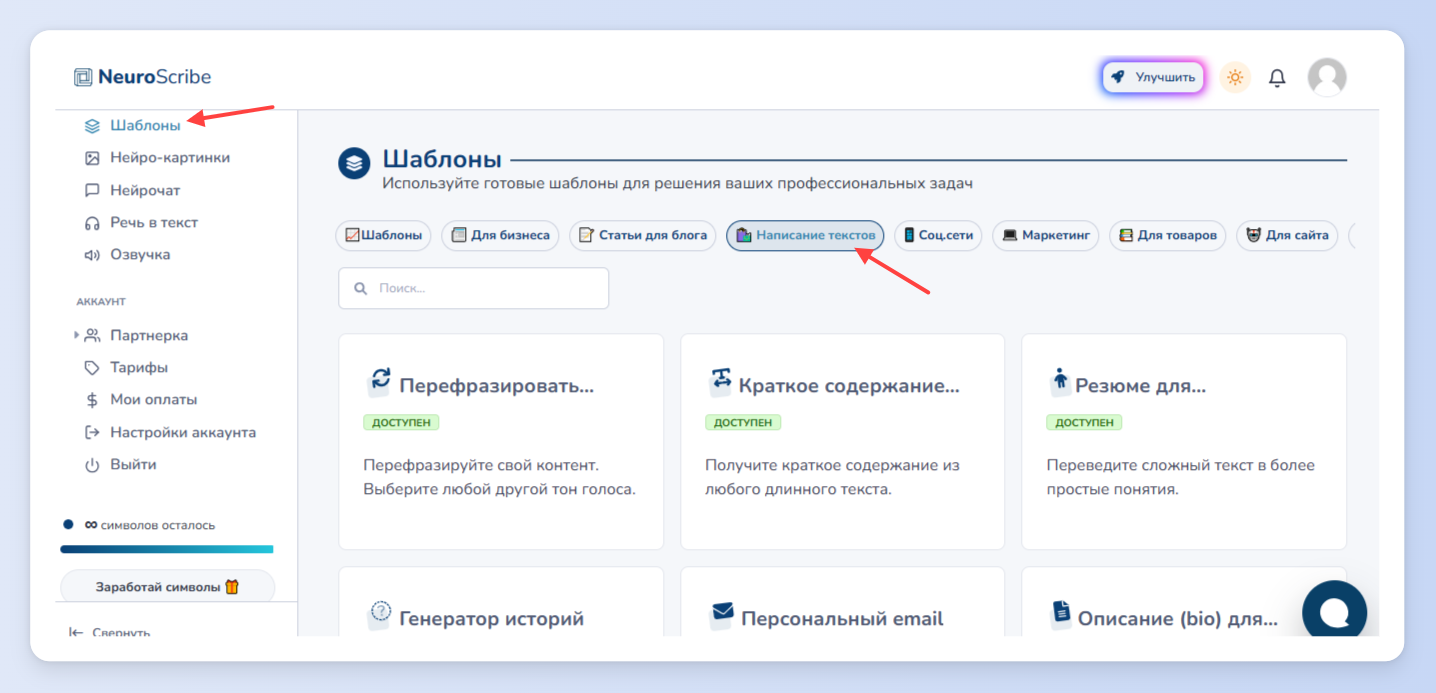This screenshot has height=693, width=1436.
Task: Click the NeuroScribe logo
Action: coord(142,77)
